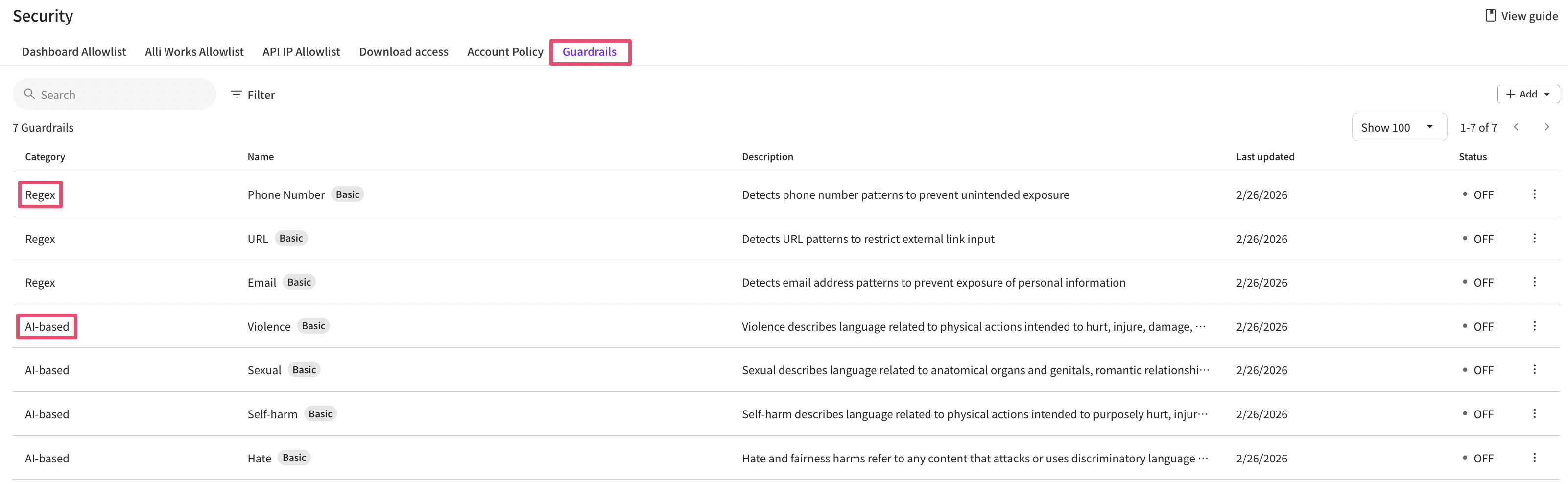This screenshot has height=484, width=1568.
Task: Open the API IP Allowlist tab
Action: pyautogui.click(x=301, y=52)
